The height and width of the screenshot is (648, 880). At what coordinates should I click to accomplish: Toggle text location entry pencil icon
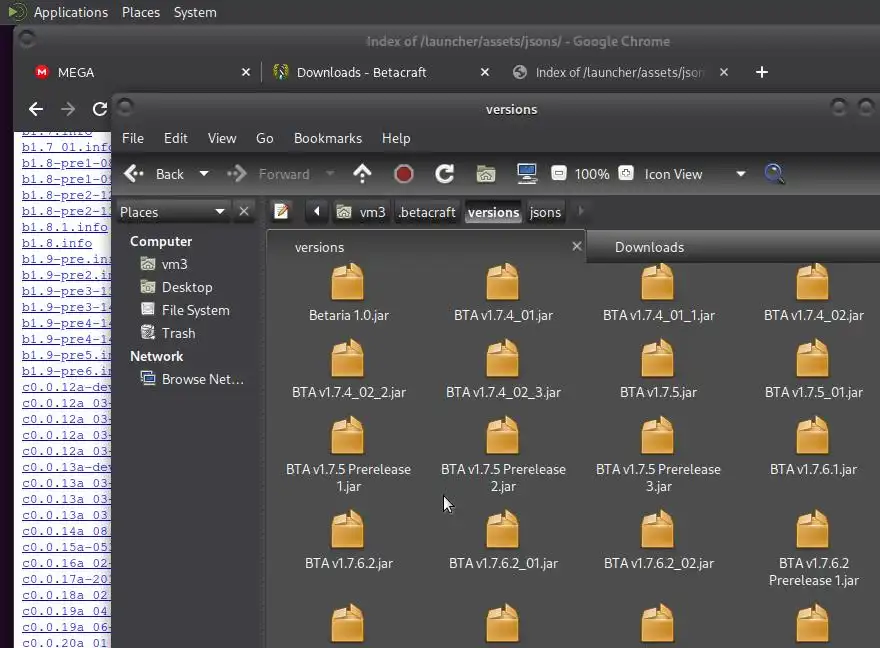[x=281, y=212]
